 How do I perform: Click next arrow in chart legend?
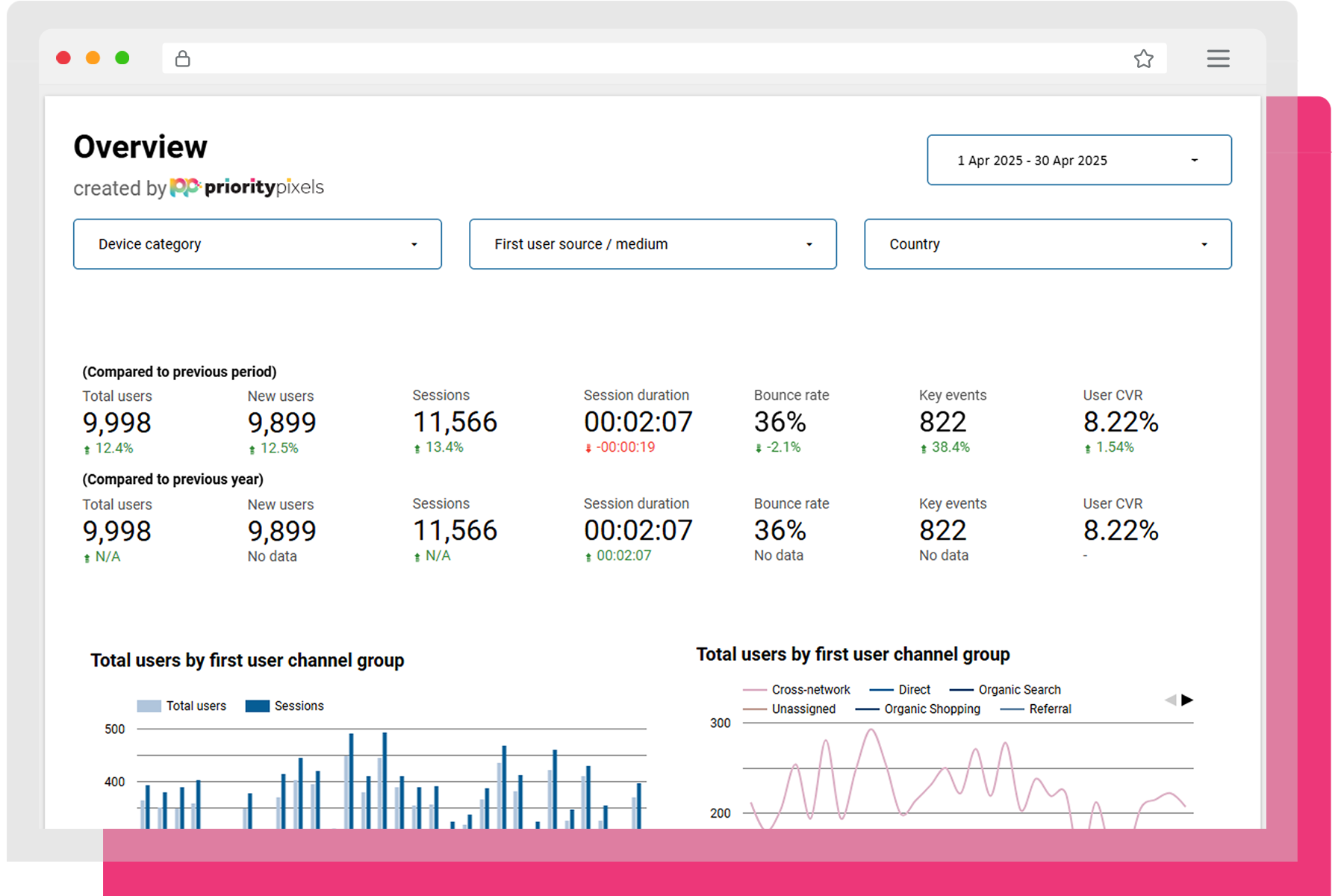1187,700
